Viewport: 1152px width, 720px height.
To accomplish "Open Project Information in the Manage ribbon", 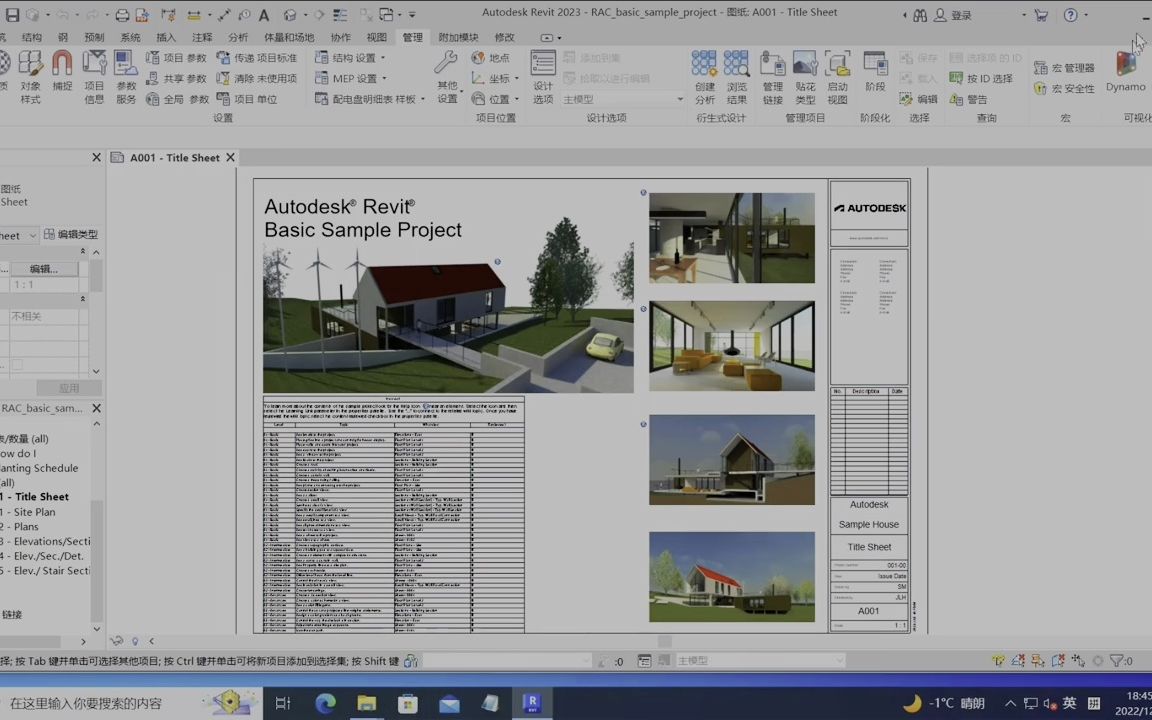I will 94,76.
